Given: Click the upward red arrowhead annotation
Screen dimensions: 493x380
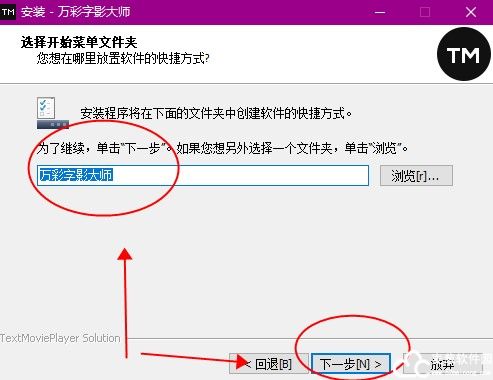Looking at the screenshot, I should click(x=125, y=254).
